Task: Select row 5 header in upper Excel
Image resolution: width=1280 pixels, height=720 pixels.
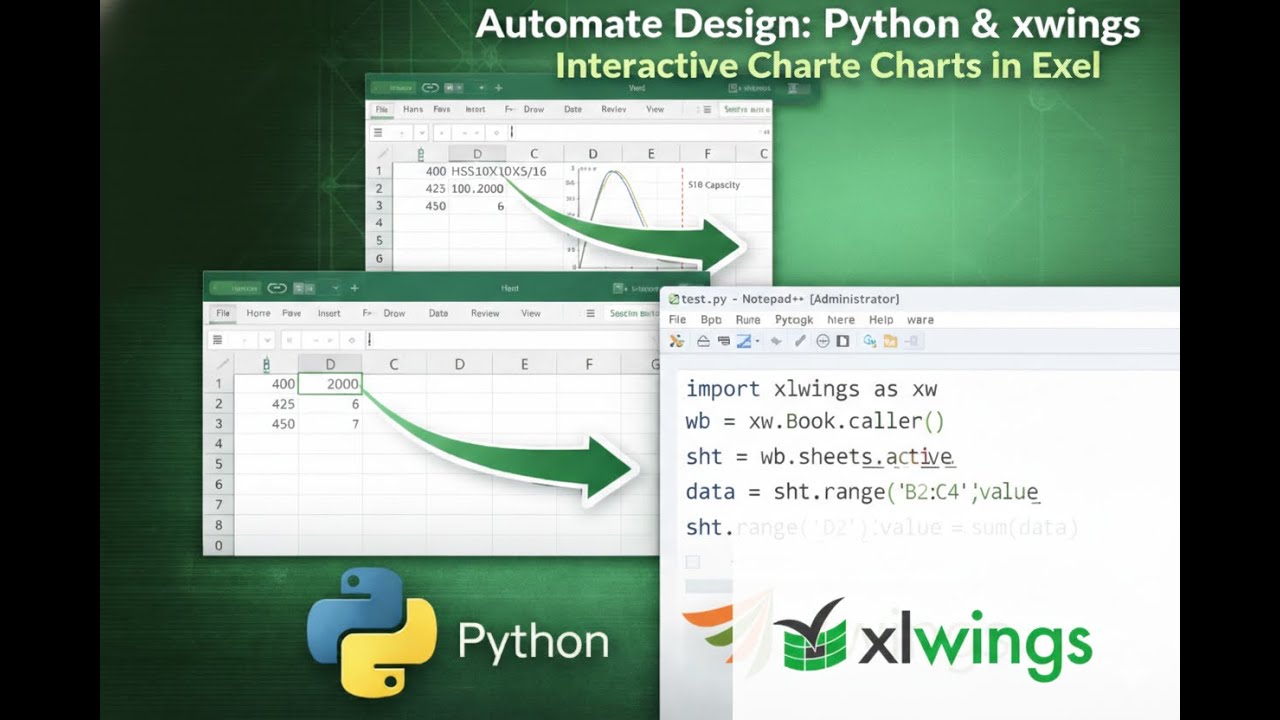Action: [x=379, y=240]
